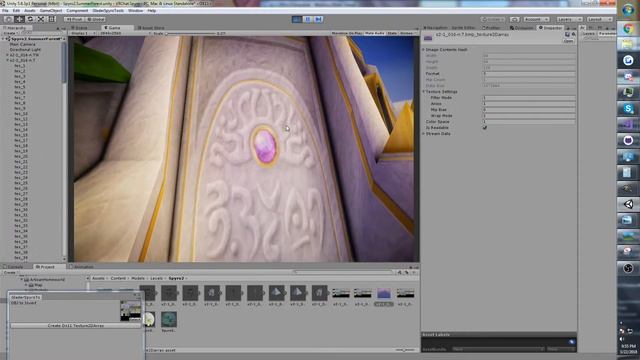640x360 pixels.
Task: Open the Gizmos dropdown
Action: [407, 33]
